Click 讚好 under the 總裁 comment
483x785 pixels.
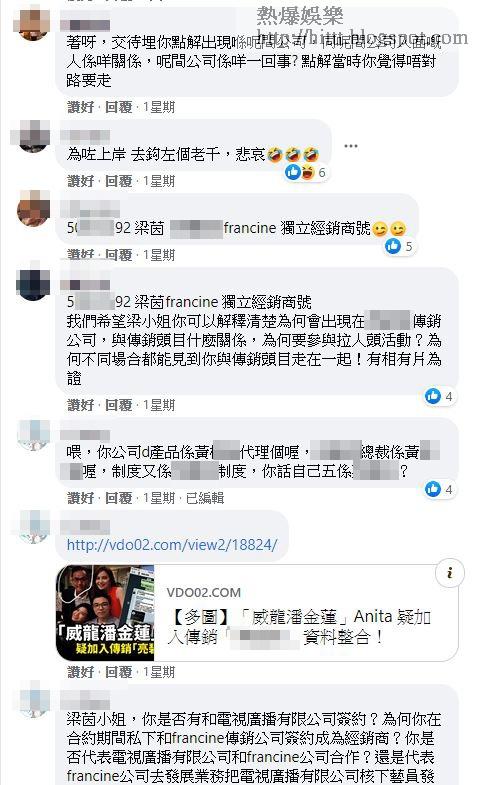81,498
